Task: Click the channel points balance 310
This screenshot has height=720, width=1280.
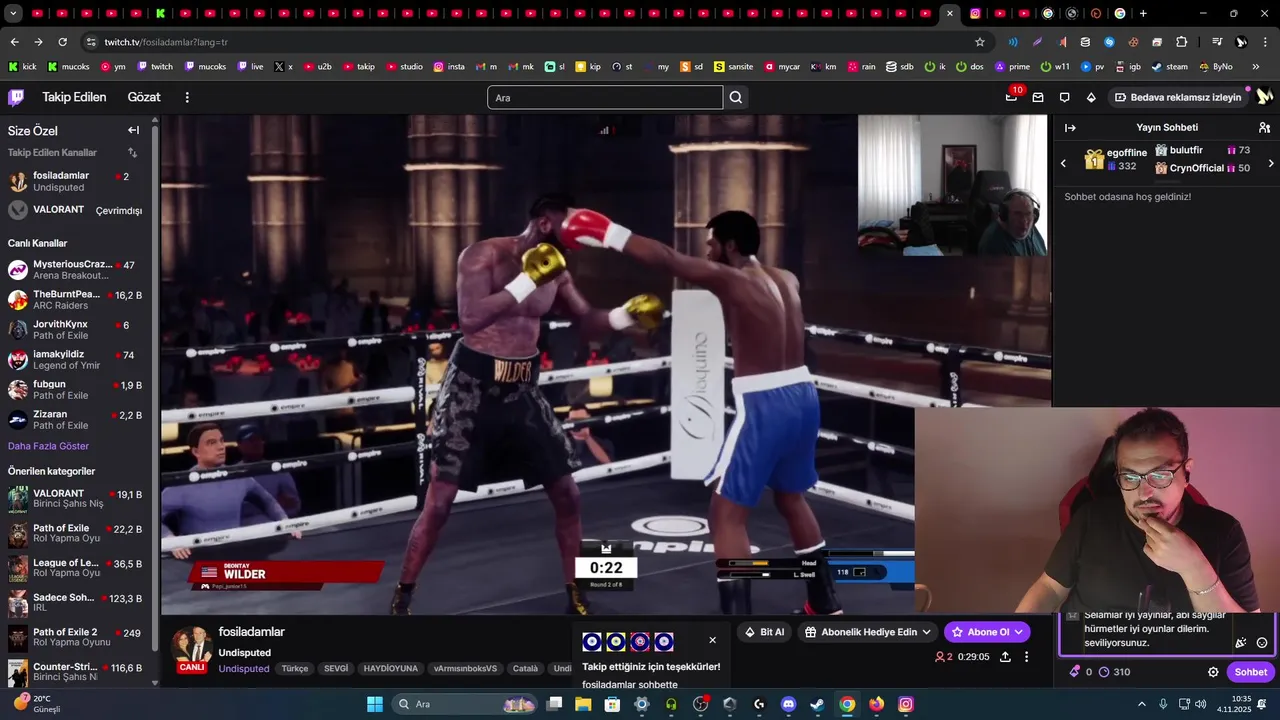Action: (1114, 672)
